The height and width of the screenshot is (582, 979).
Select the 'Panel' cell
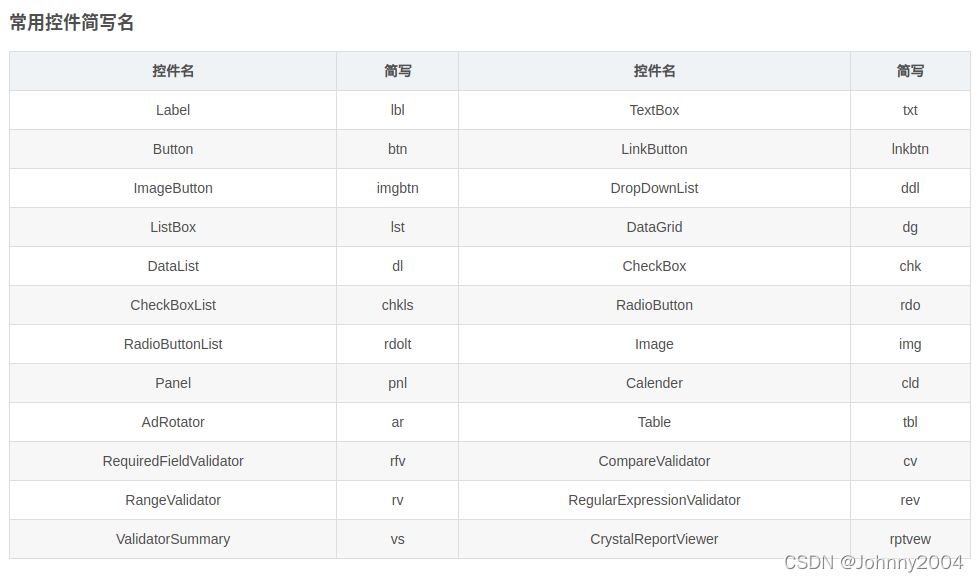point(173,383)
